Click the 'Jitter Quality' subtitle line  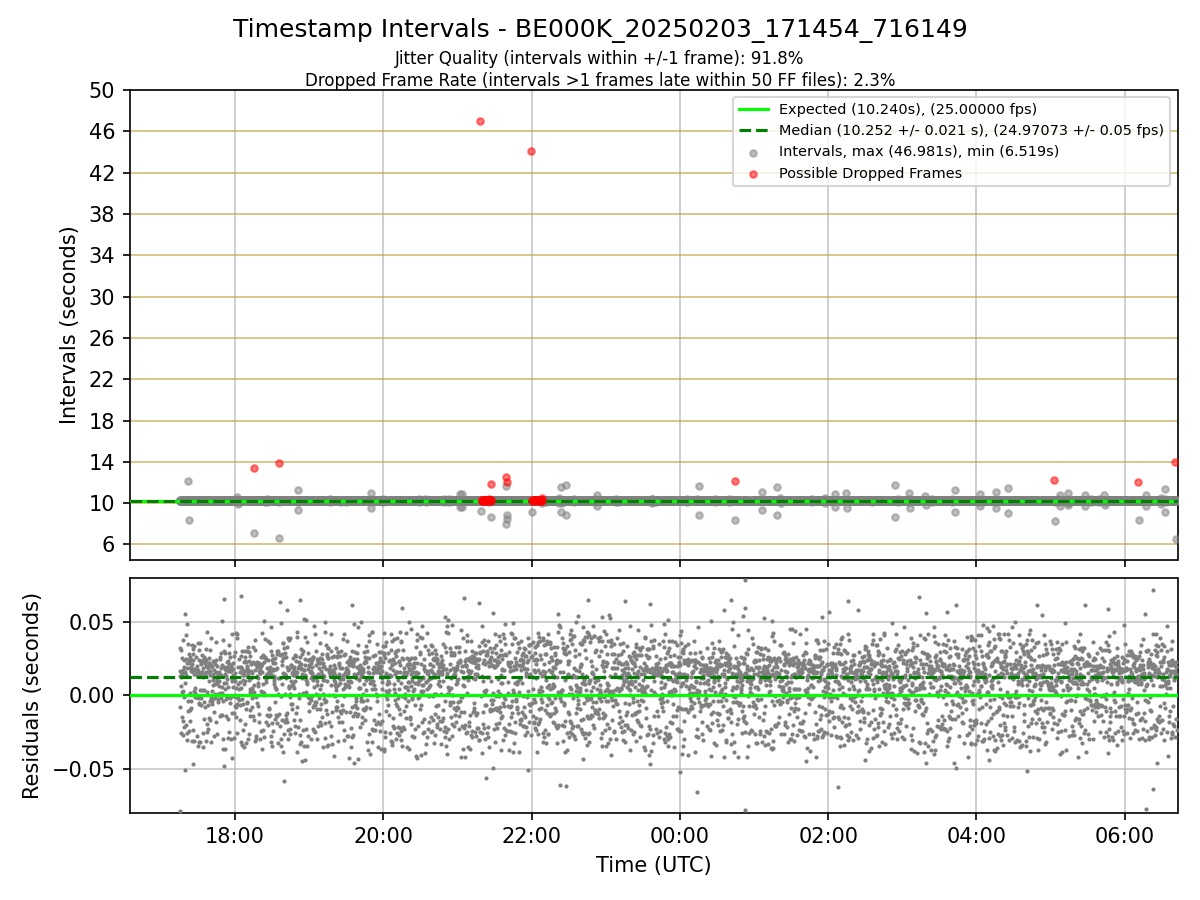coord(599,58)
